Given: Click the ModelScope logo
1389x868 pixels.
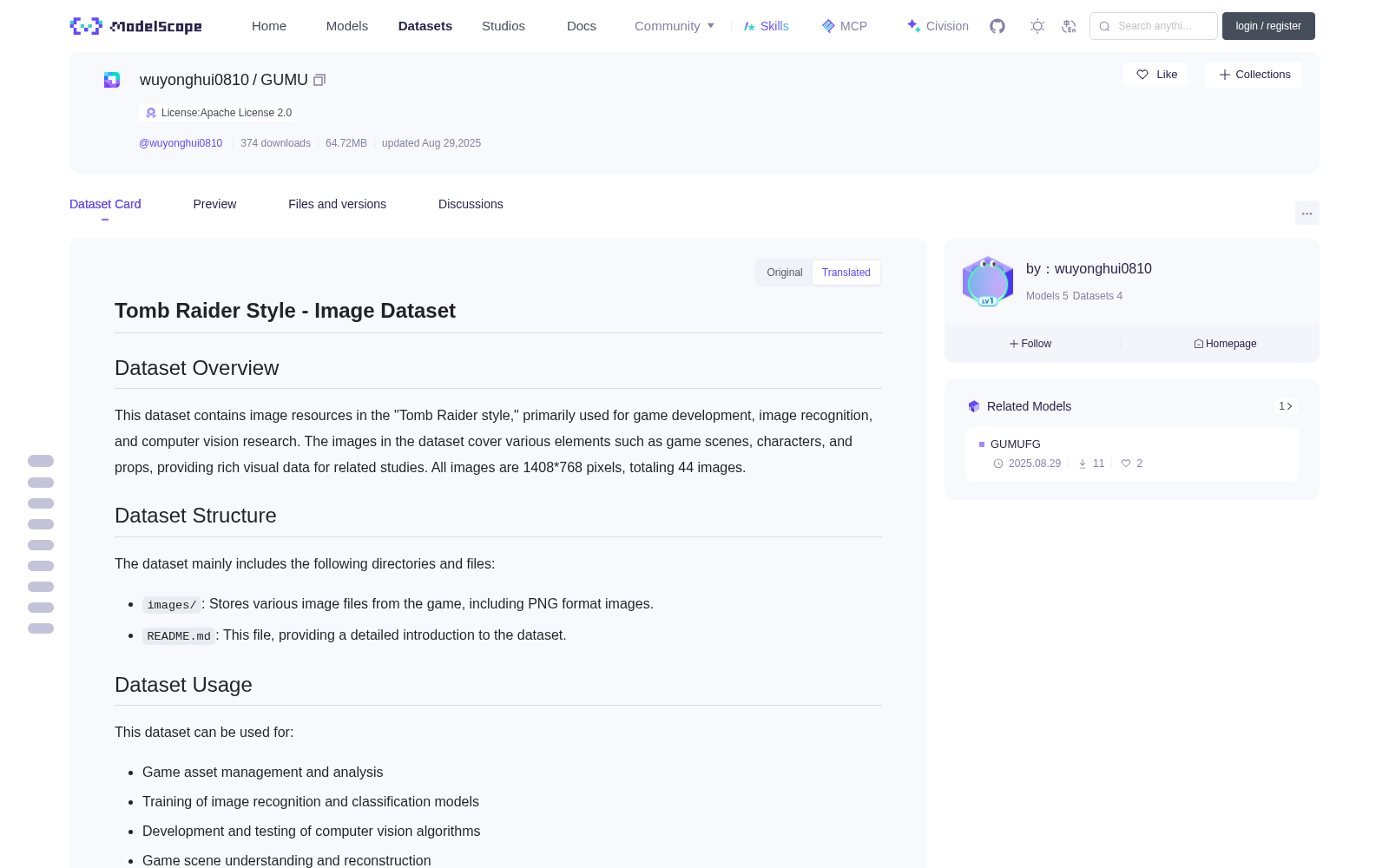Looking at the screenshot, I should pos(136,26).
